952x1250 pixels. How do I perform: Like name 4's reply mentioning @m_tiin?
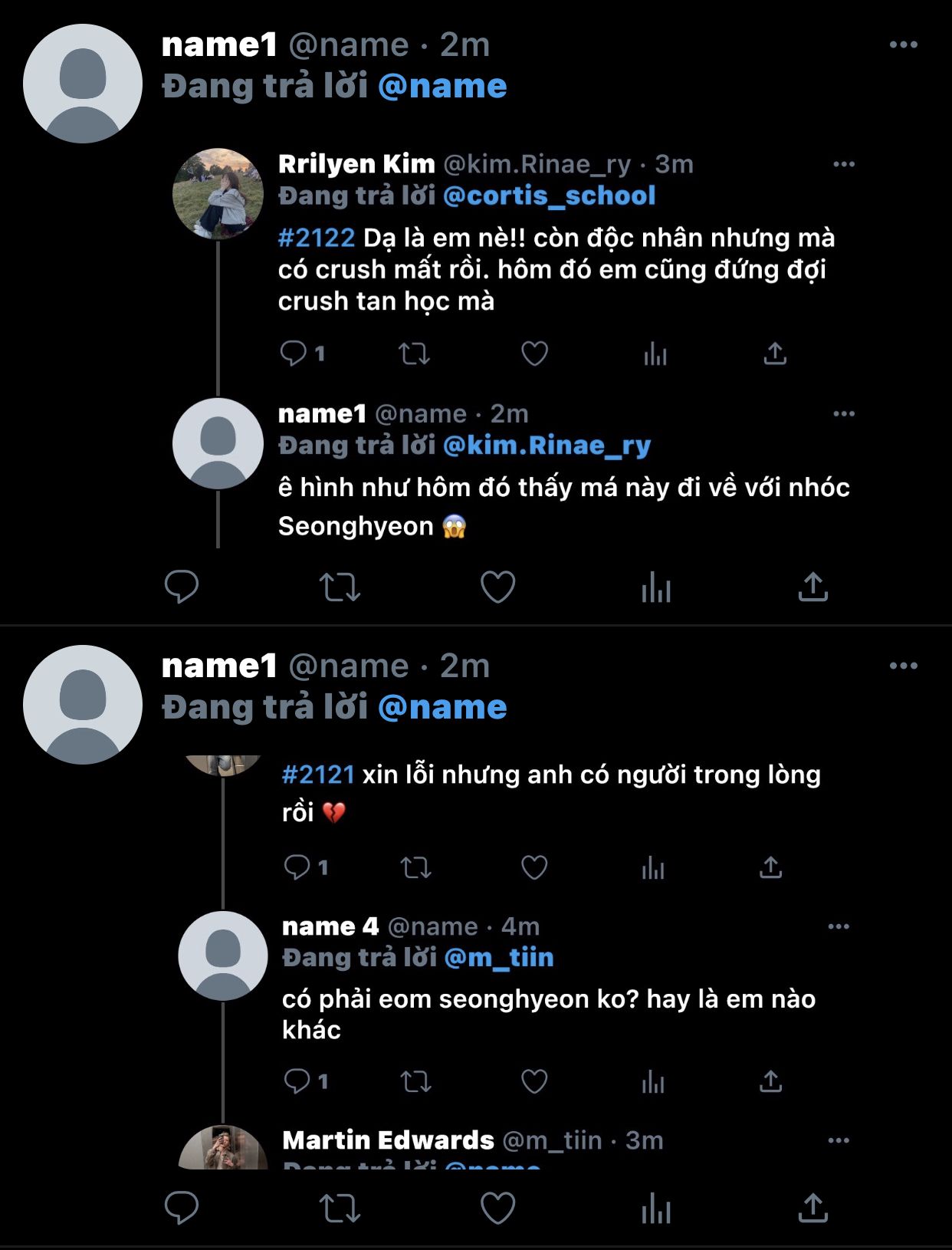pyautogui.click(x=534, y=1081)
